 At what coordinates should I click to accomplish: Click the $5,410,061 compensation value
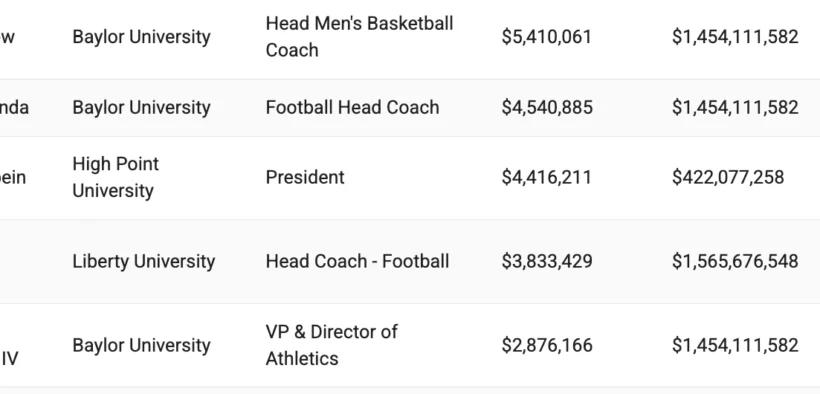click(x=546, y=37)
